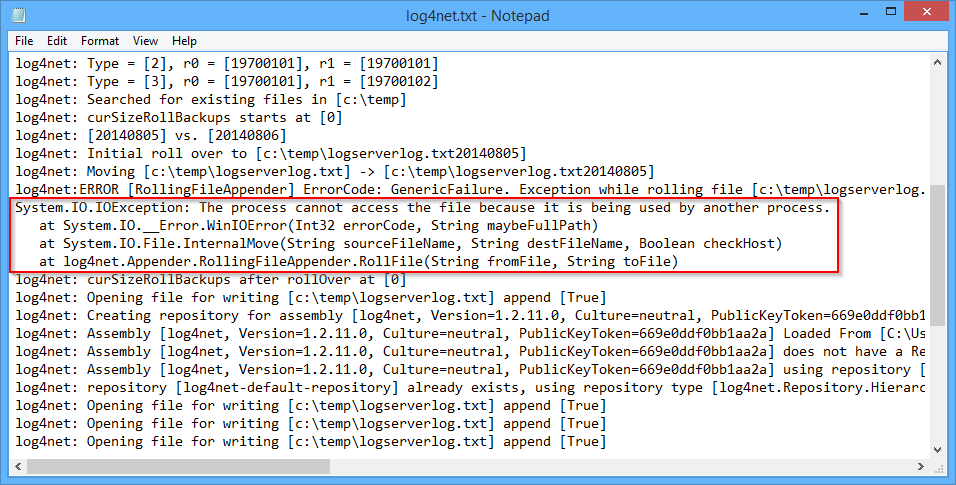
Task: Close the log4net.txt Notepad window
Action: pyautogui.click(x=927, y=12)
